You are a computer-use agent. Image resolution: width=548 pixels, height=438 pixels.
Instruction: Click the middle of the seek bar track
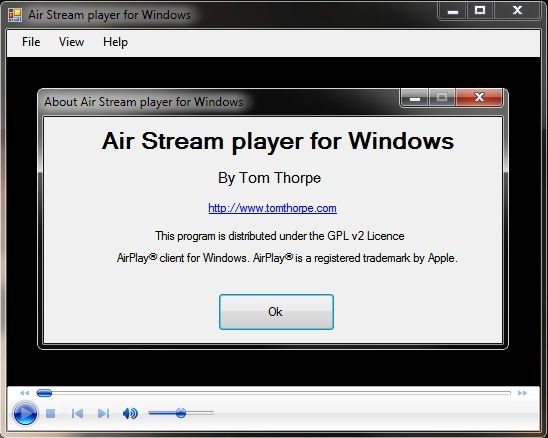[274, 393]
